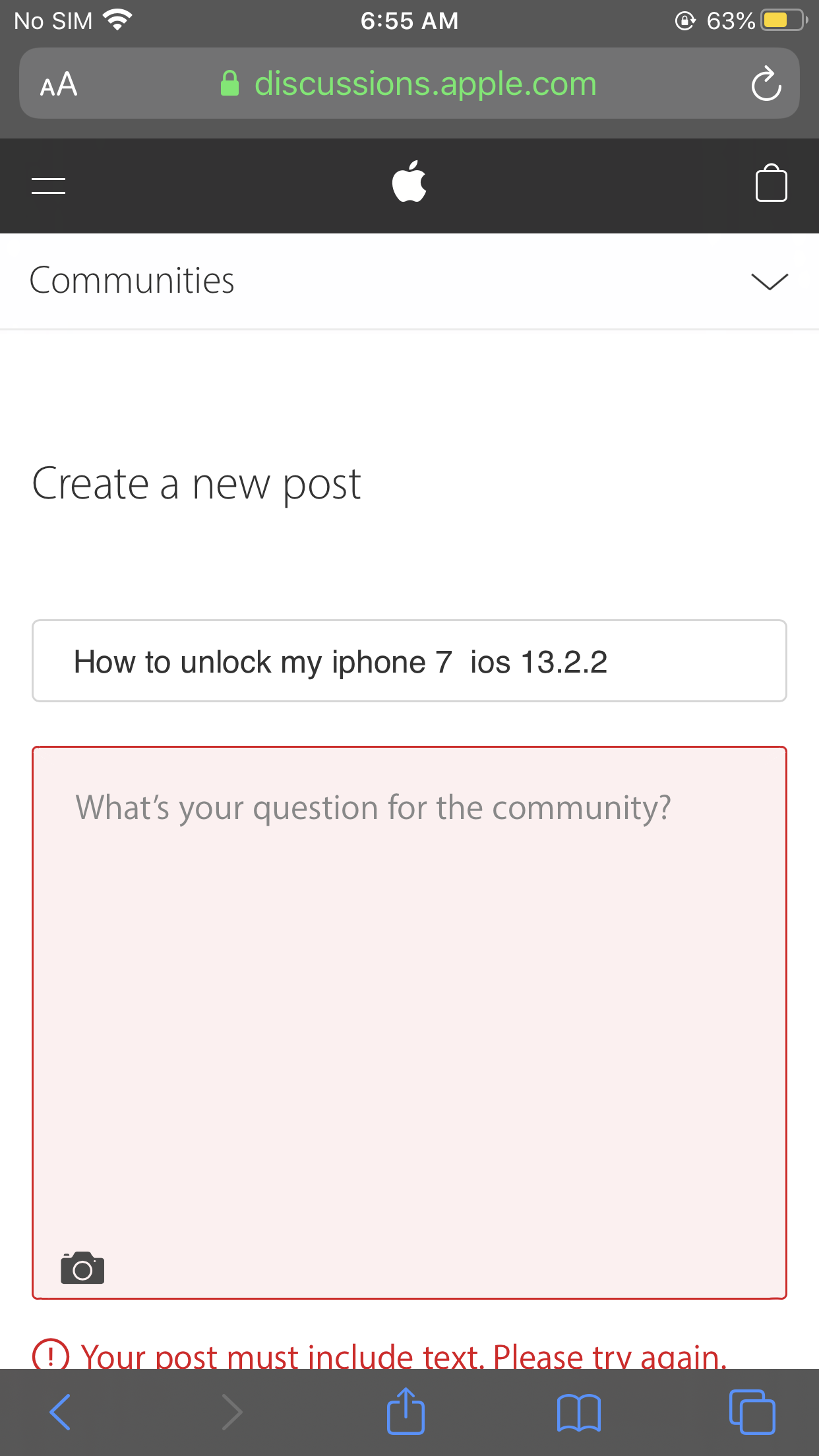Go back with the Safari back arrow
Screen dimensions: 819x1456
[x=60, y=1412]
